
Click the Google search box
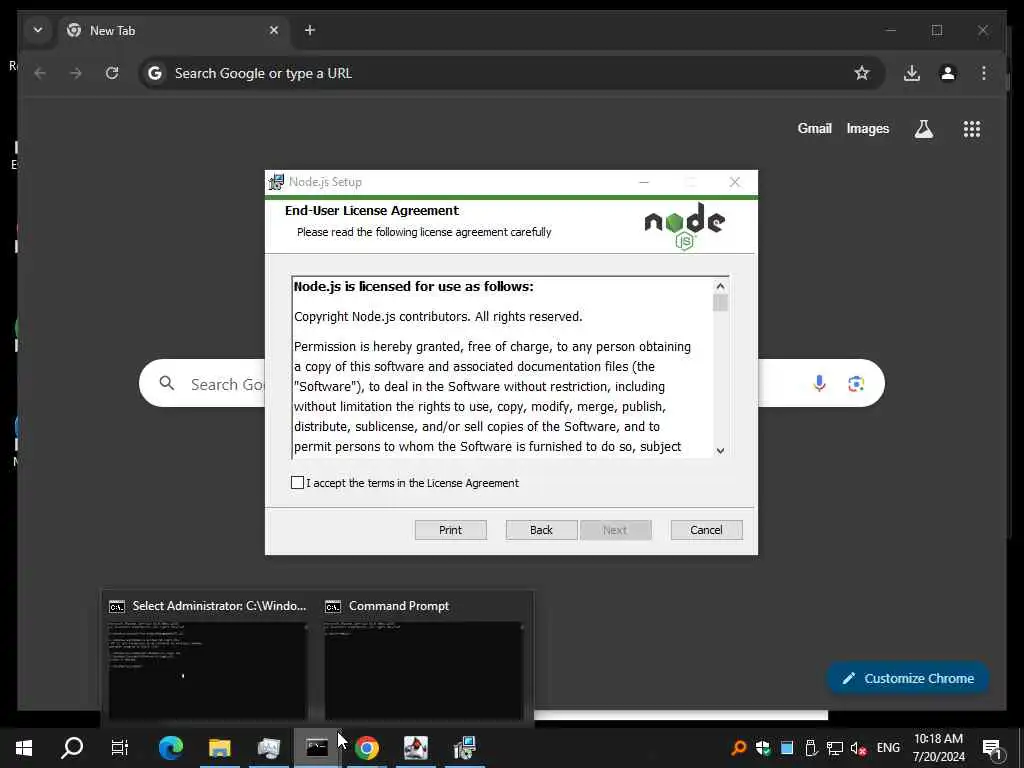click(511, 383)
